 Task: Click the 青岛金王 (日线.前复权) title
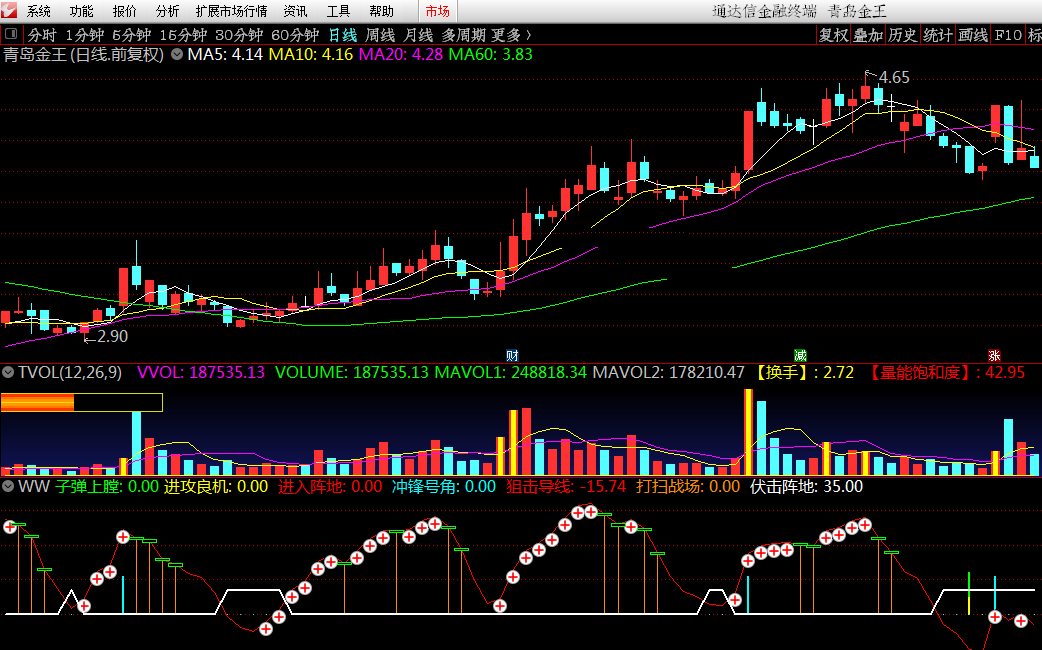[84, 54]
